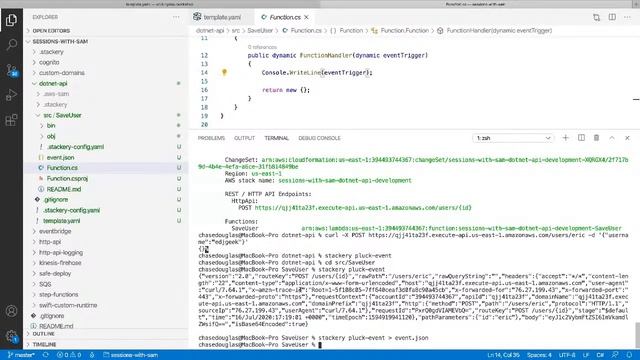Click the LF end-of-line status item
Image resolution: width=640 pixels, height=360 pixels.
[x=586, y=355]
